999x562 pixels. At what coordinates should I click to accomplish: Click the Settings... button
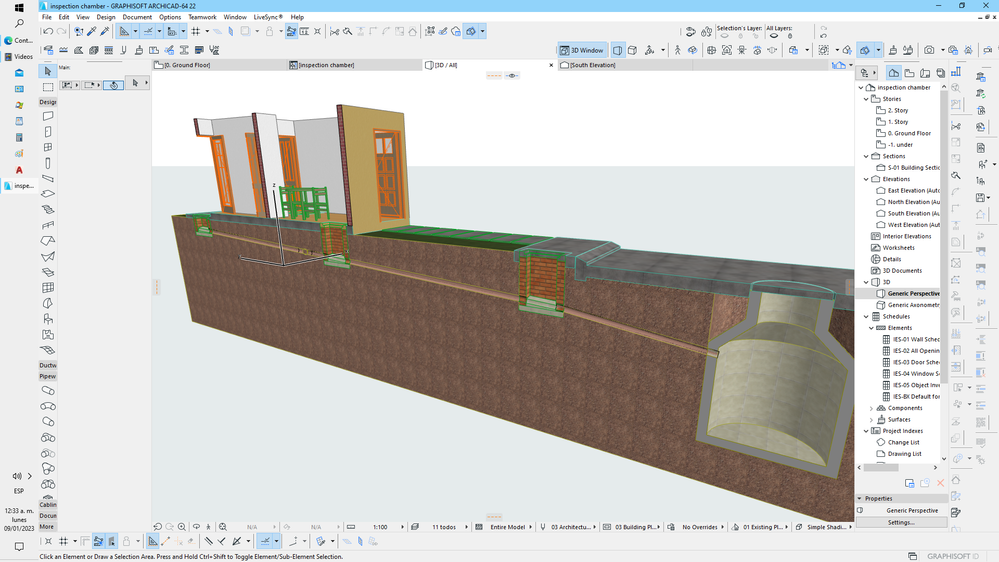(901, 522)
